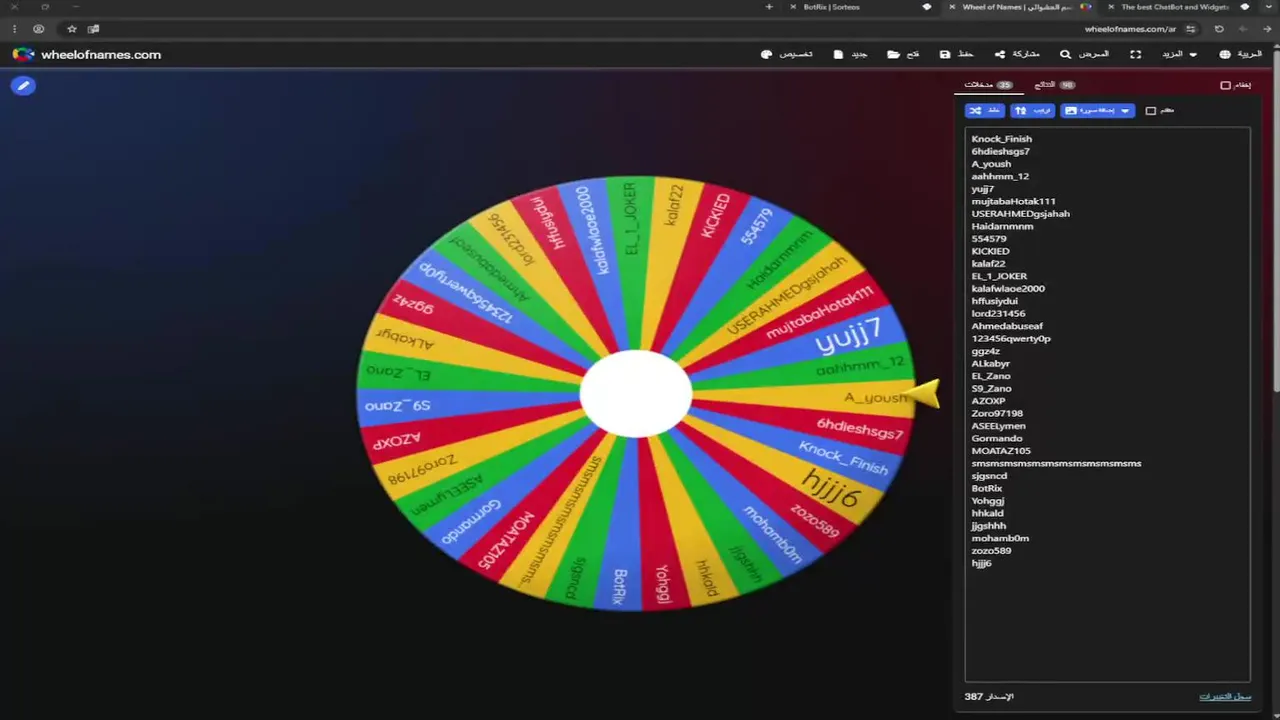Click entry Knock_Finish in the list
This screenshot has height=720, width=1280.
coord(1002,139)
